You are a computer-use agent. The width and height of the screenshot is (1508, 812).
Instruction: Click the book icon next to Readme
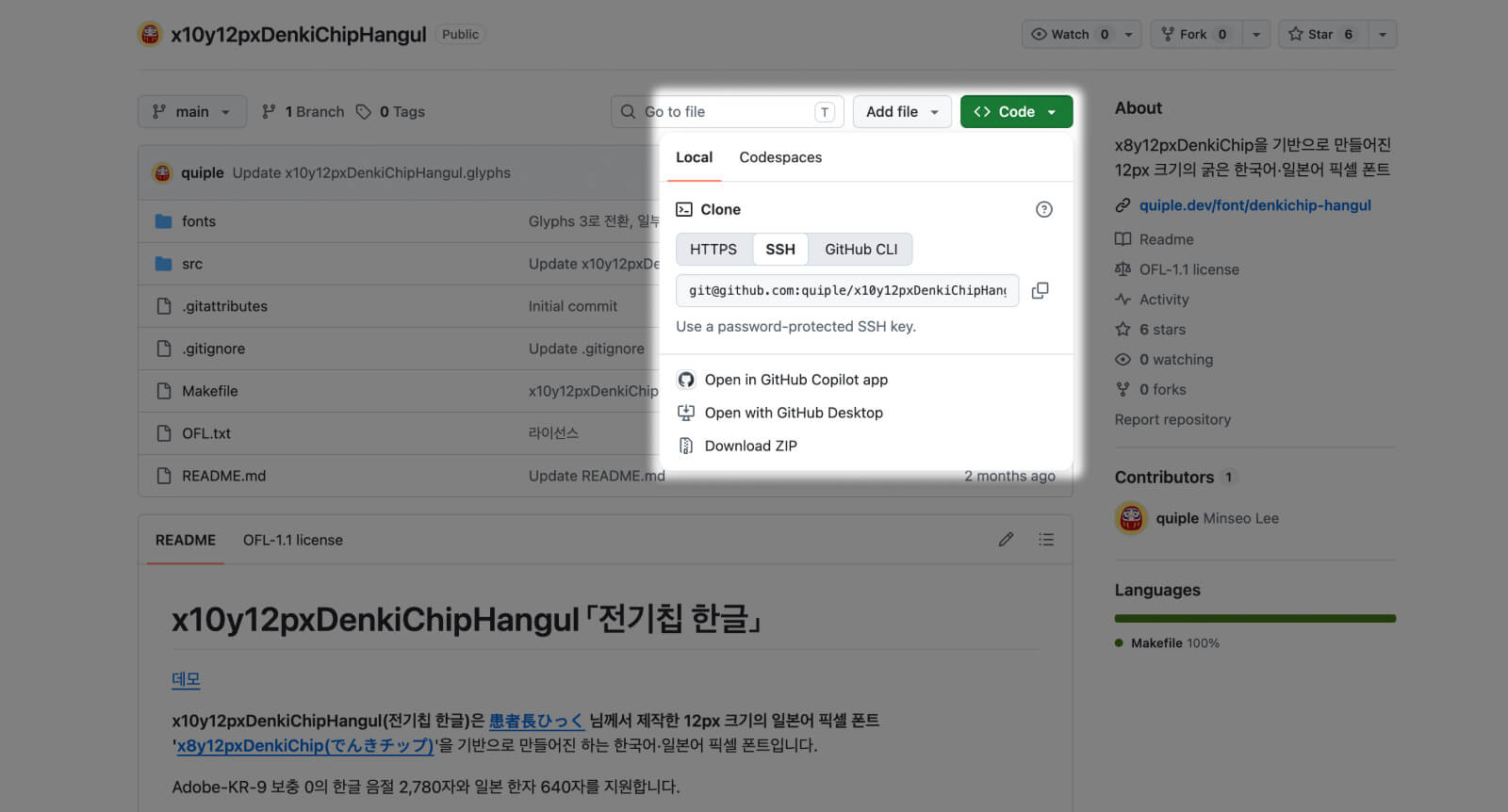(1123, 239)
